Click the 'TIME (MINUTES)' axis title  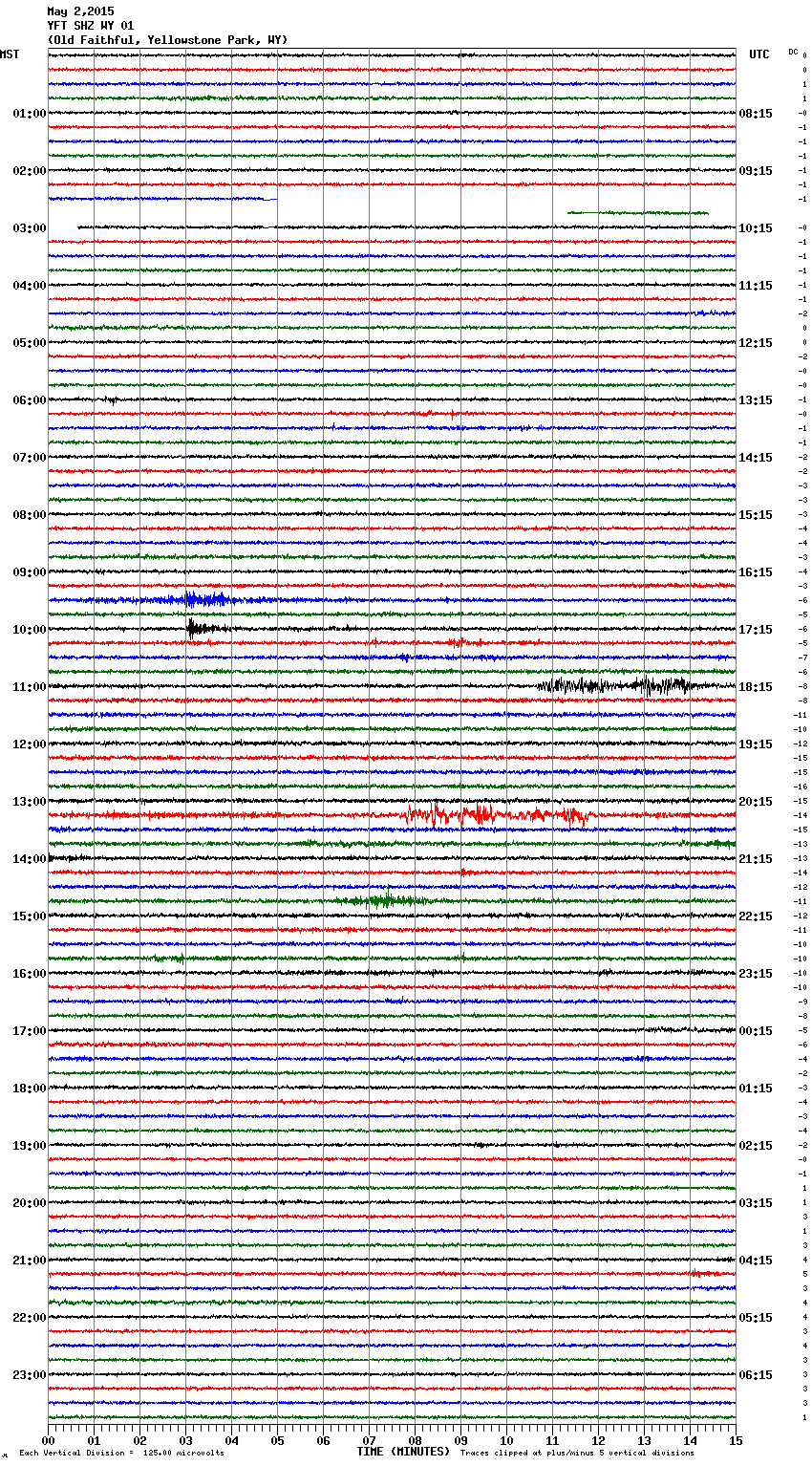(x=403, y=1452)
